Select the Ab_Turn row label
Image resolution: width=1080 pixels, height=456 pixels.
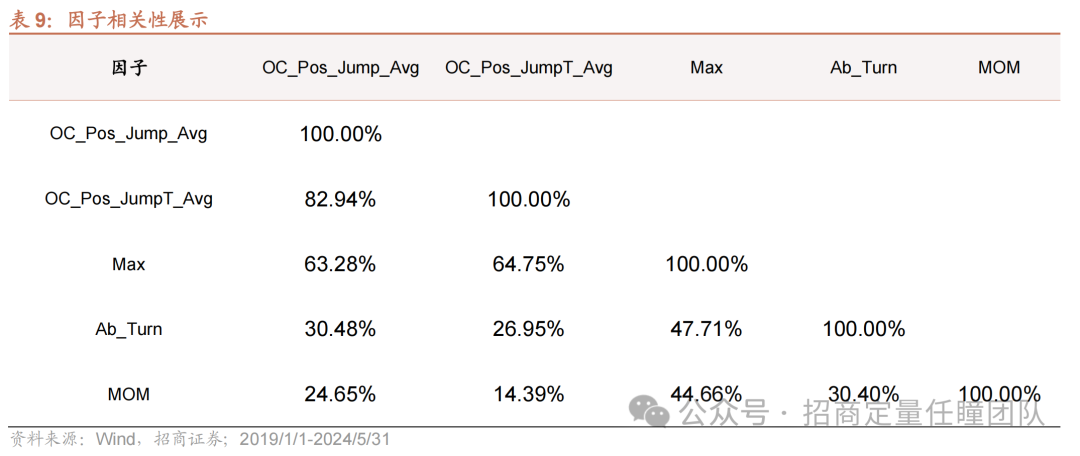point(129,329)
